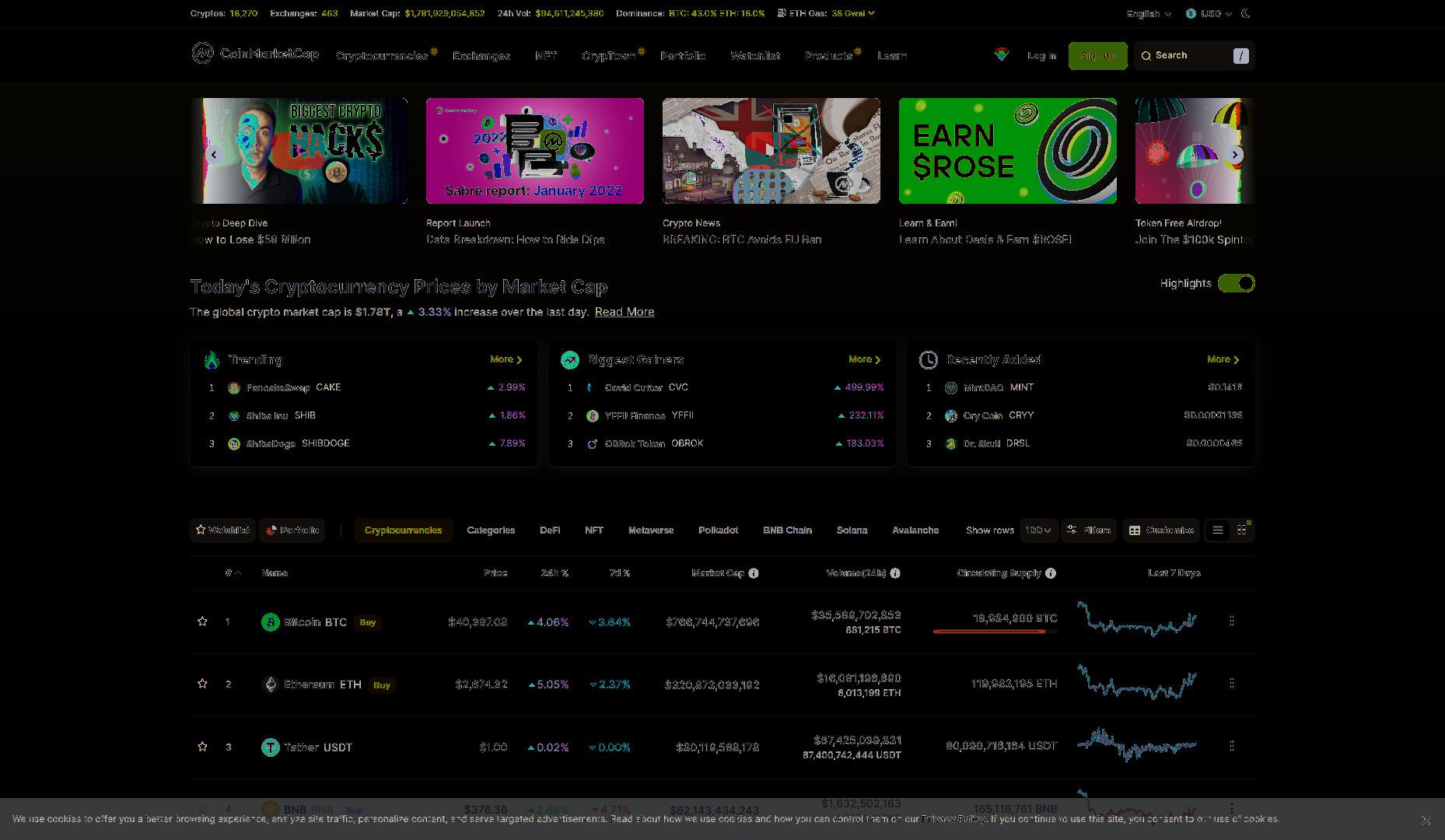Show Circulating Supply info tooltip icon
The image size is (1445, 840).
tap(1051, 573)
